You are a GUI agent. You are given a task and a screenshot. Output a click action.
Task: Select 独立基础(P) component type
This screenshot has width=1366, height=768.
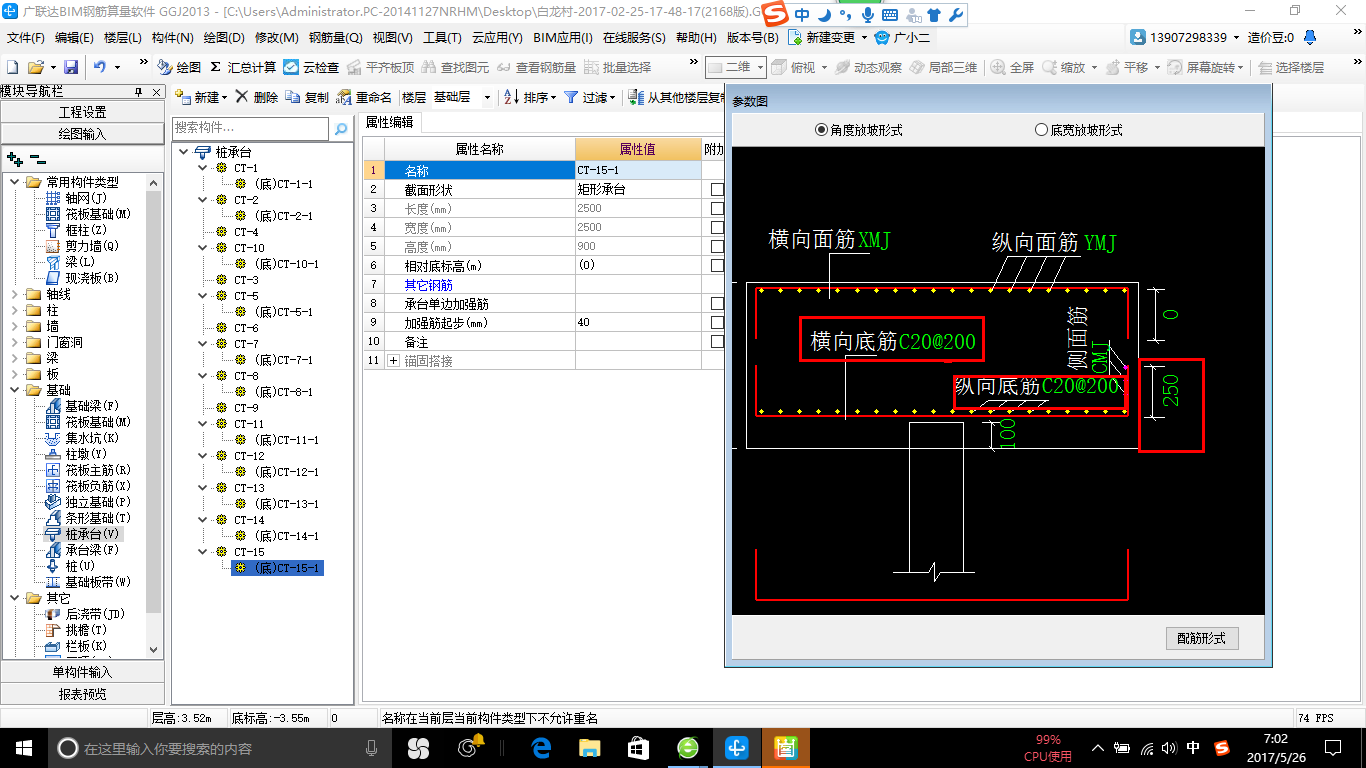click(87, 502)
